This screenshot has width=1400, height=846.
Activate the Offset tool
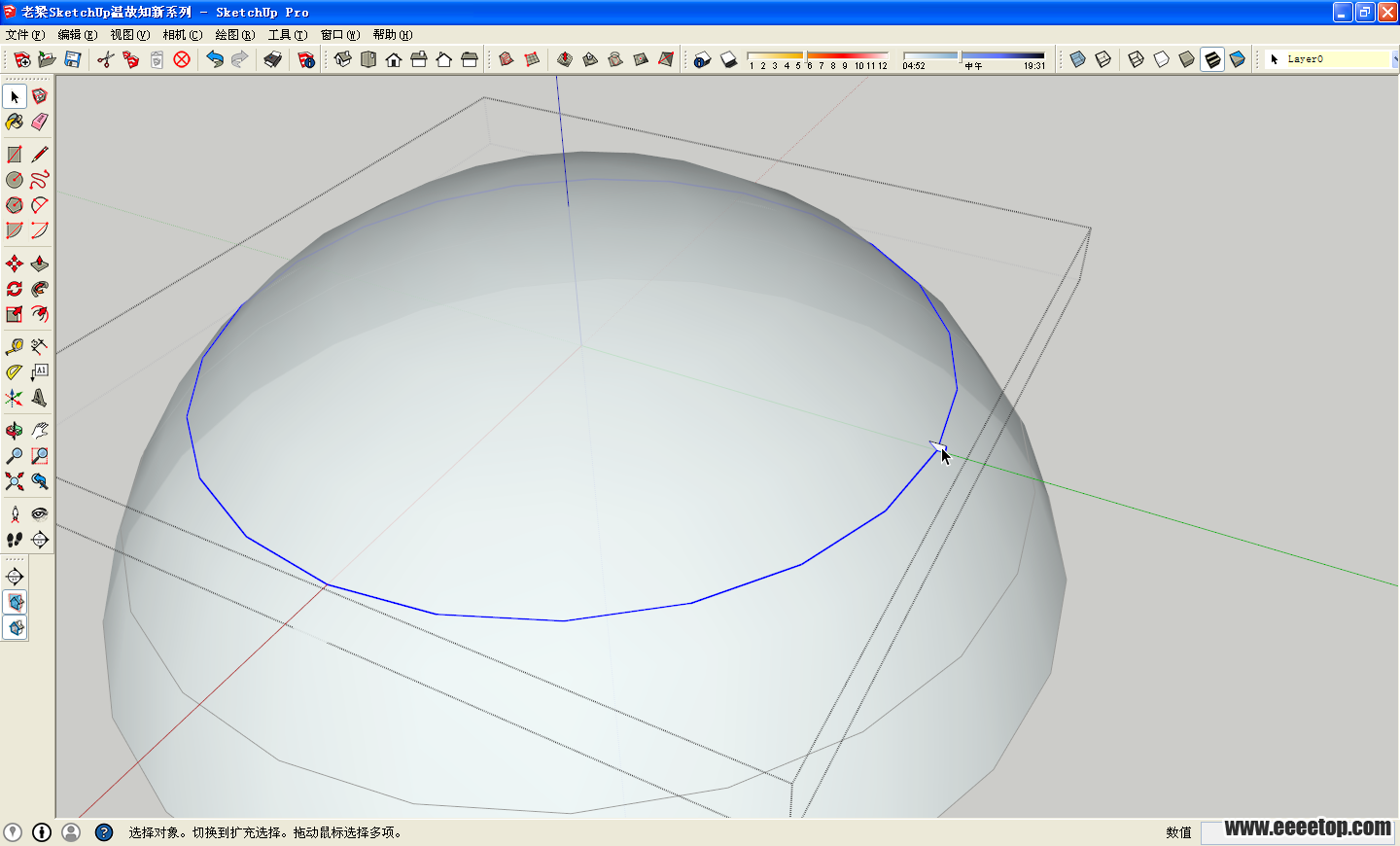40,314
